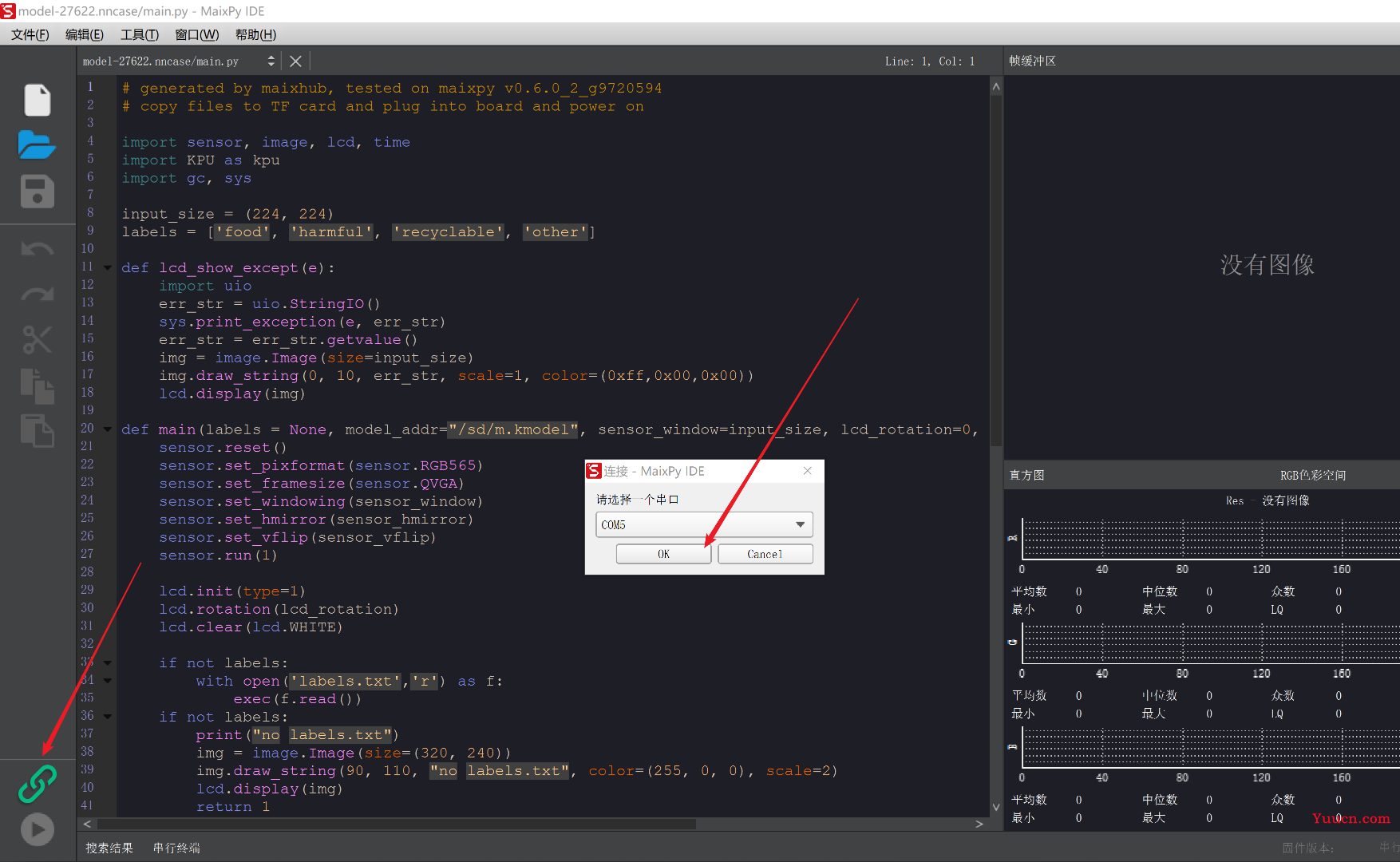Image resolution: width=1400 pixels, height=862 pixels.
Task: Click the Undo arrow icon
Action: pyautogui.click(x=37, y=249)
